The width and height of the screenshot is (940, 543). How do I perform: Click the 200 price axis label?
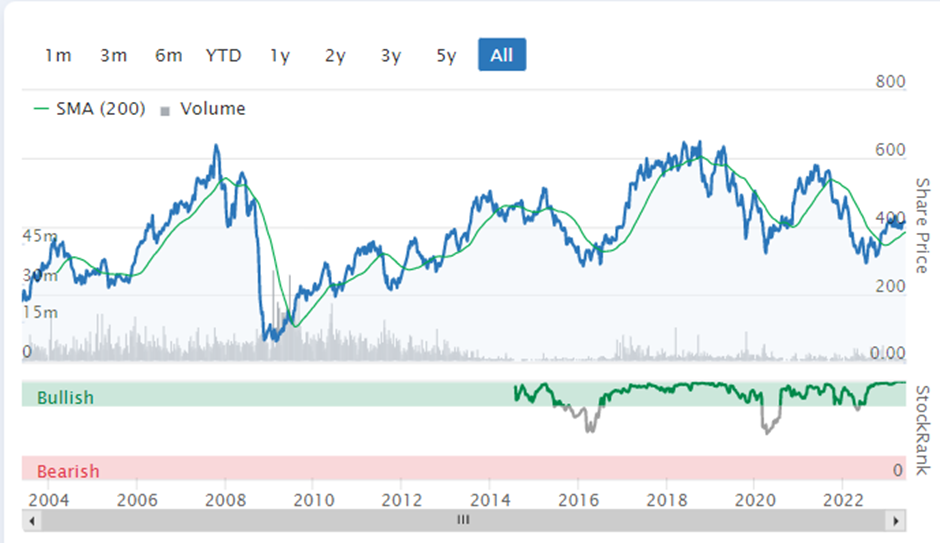(890, 286)
